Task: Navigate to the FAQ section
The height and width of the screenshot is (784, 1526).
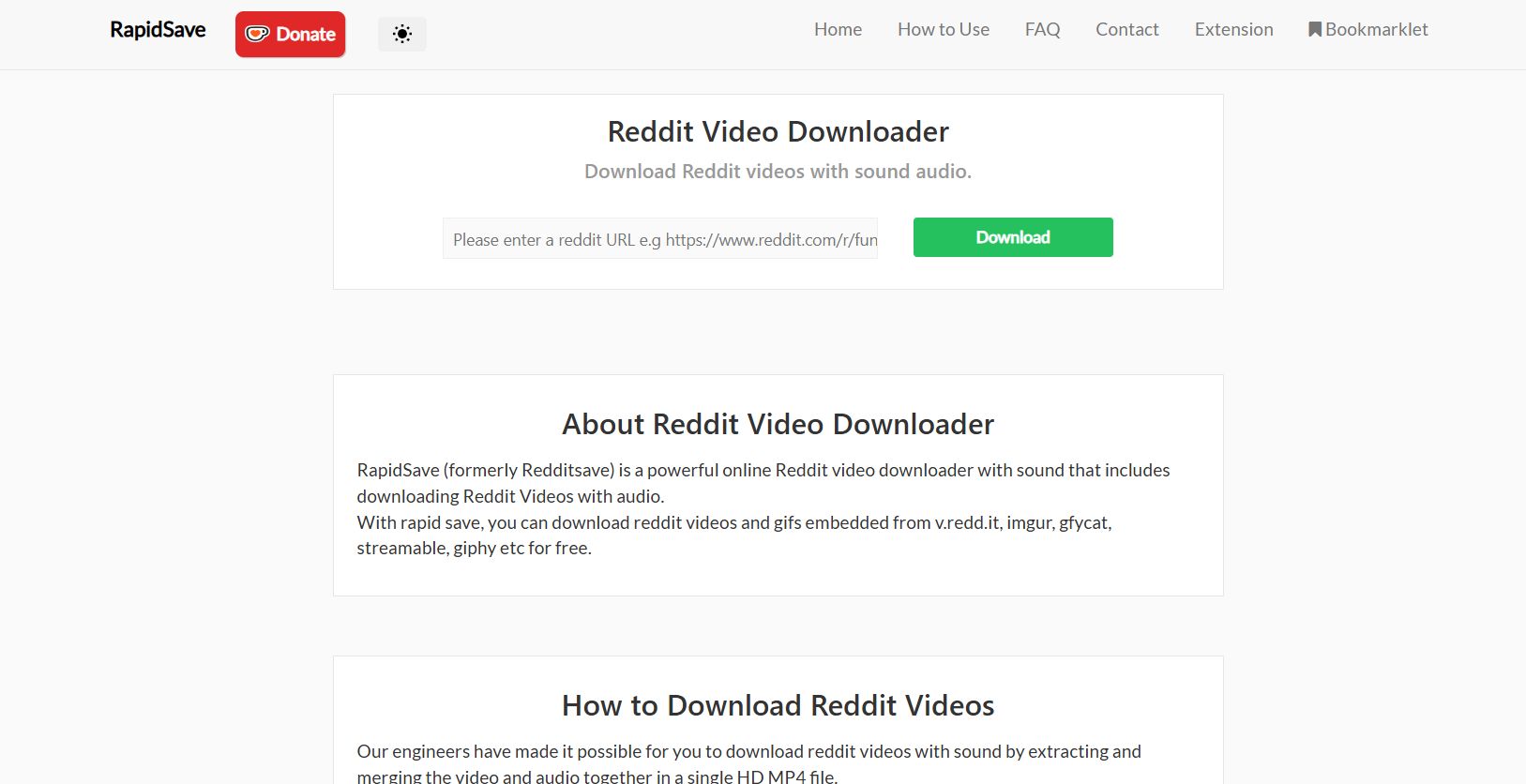Action: [x=1042, y=29]
